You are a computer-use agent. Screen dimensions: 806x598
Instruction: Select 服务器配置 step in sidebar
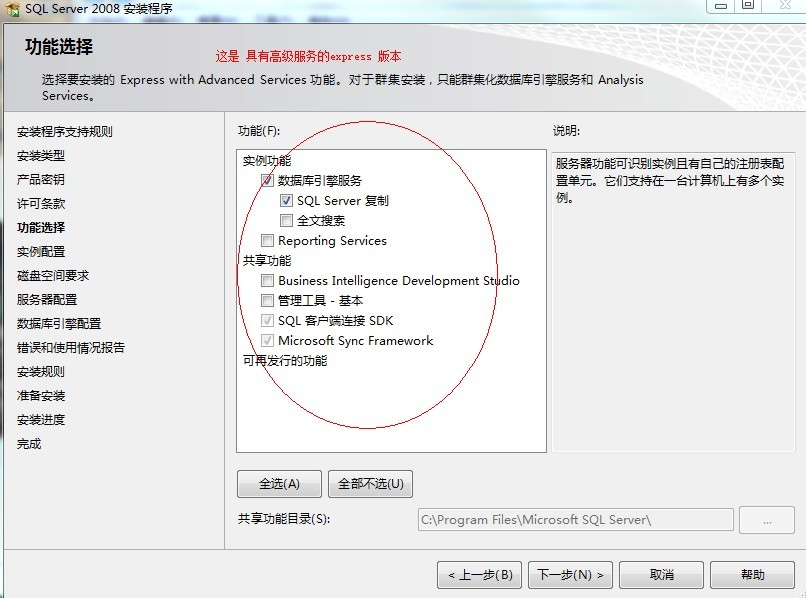[x=47, y=300]
